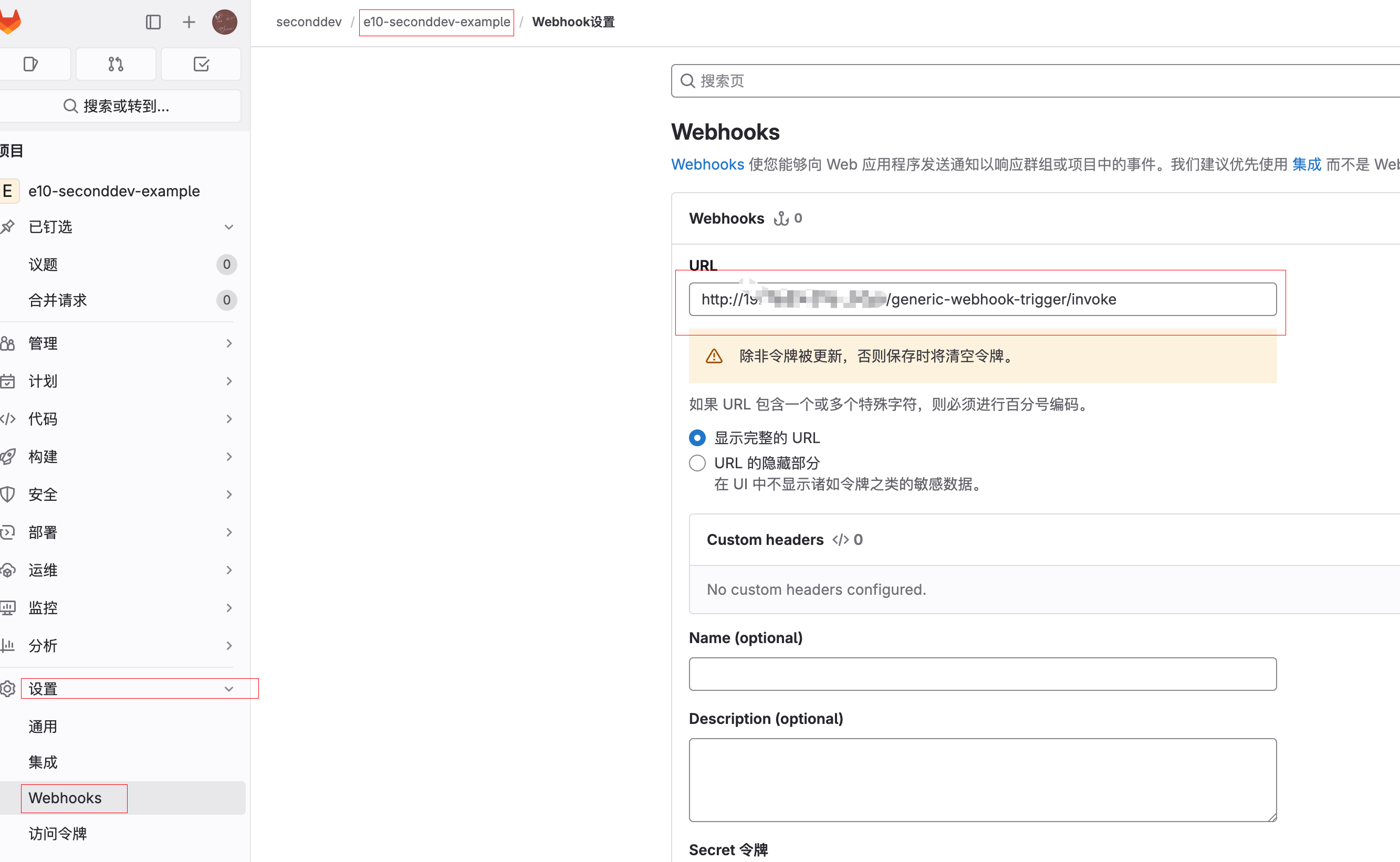Click the 构建 rocket sidebar icon
This screenshot has height=862, width=1400.
8,456
